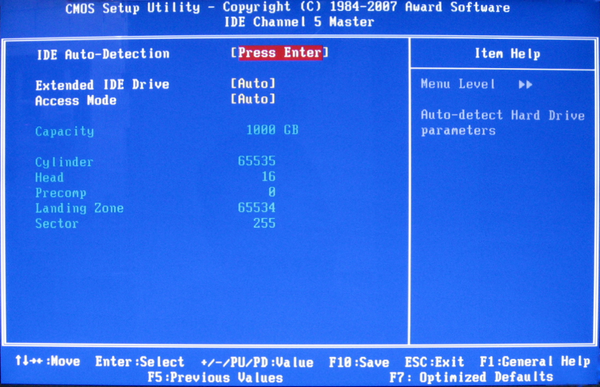This screenshot has height=387, width=600.
Task: Click the Item Help panel heading
Action: click(x=507, y=54)
